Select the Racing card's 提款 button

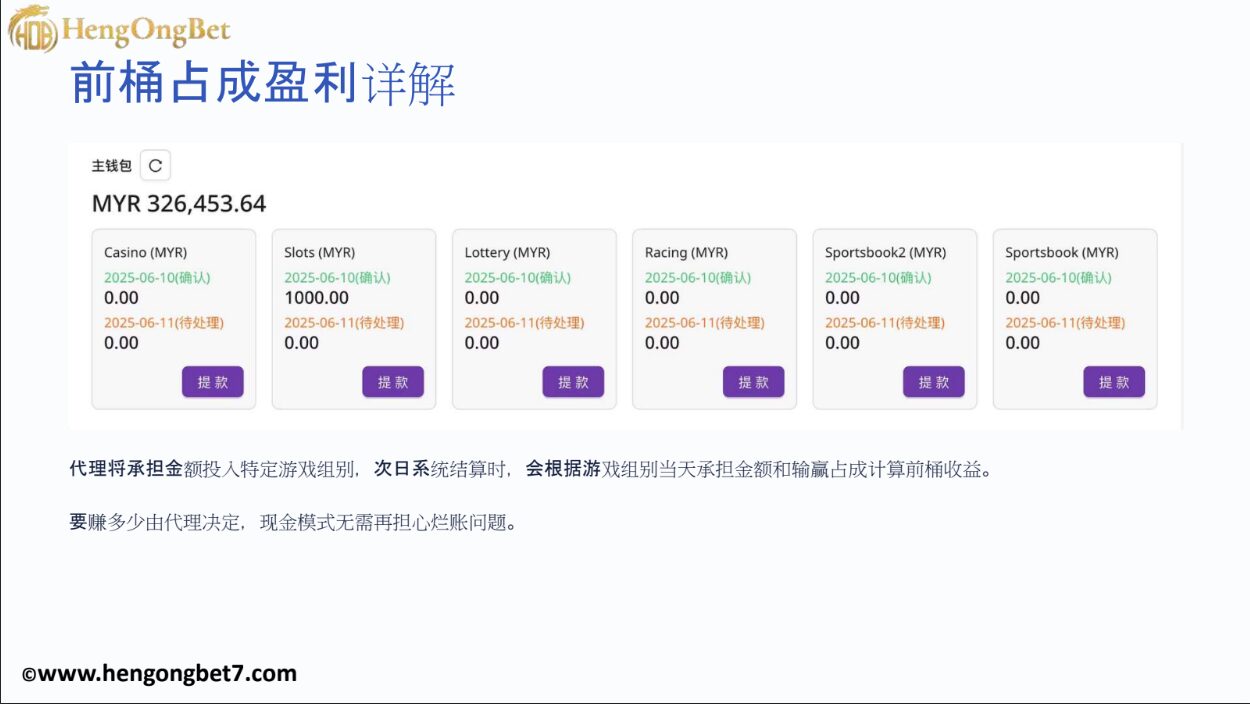click(753, 382)
